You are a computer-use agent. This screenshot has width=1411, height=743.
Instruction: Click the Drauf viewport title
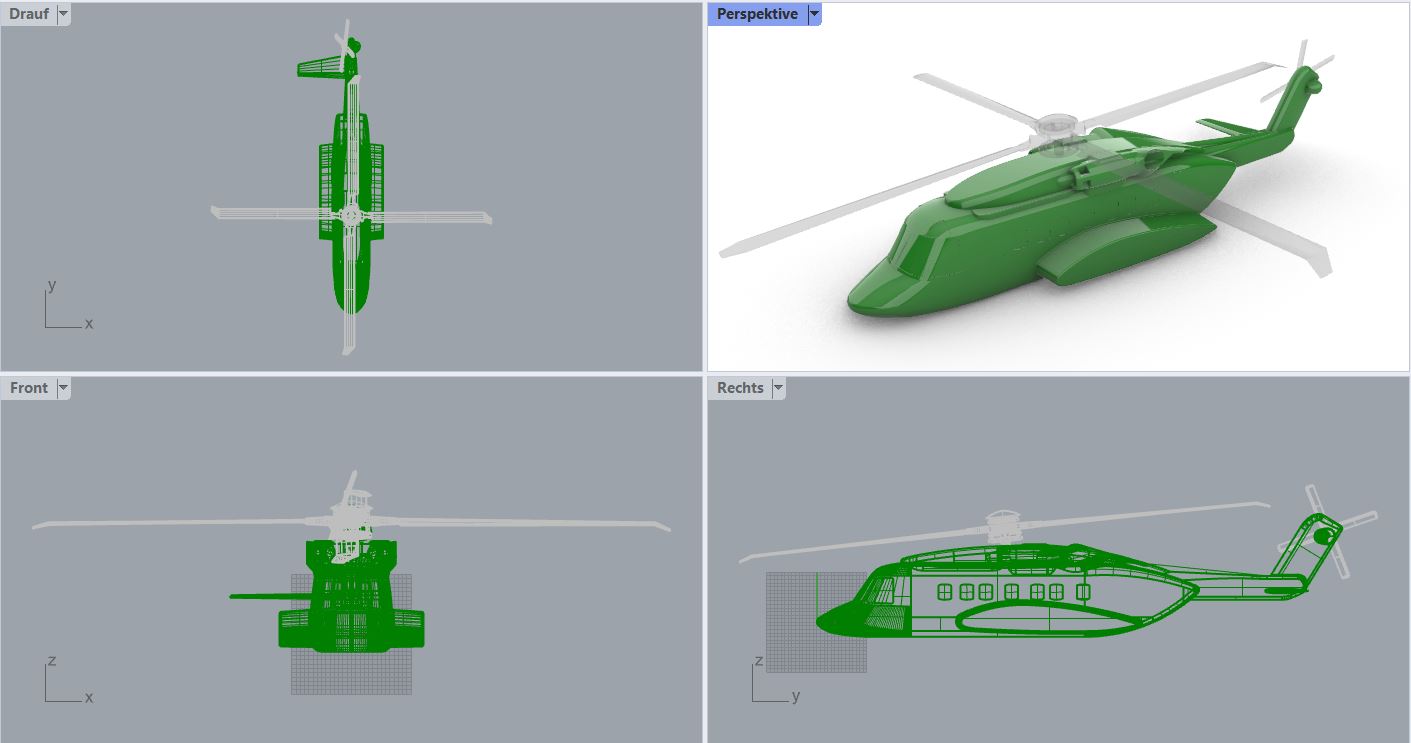tap(29, 14)
